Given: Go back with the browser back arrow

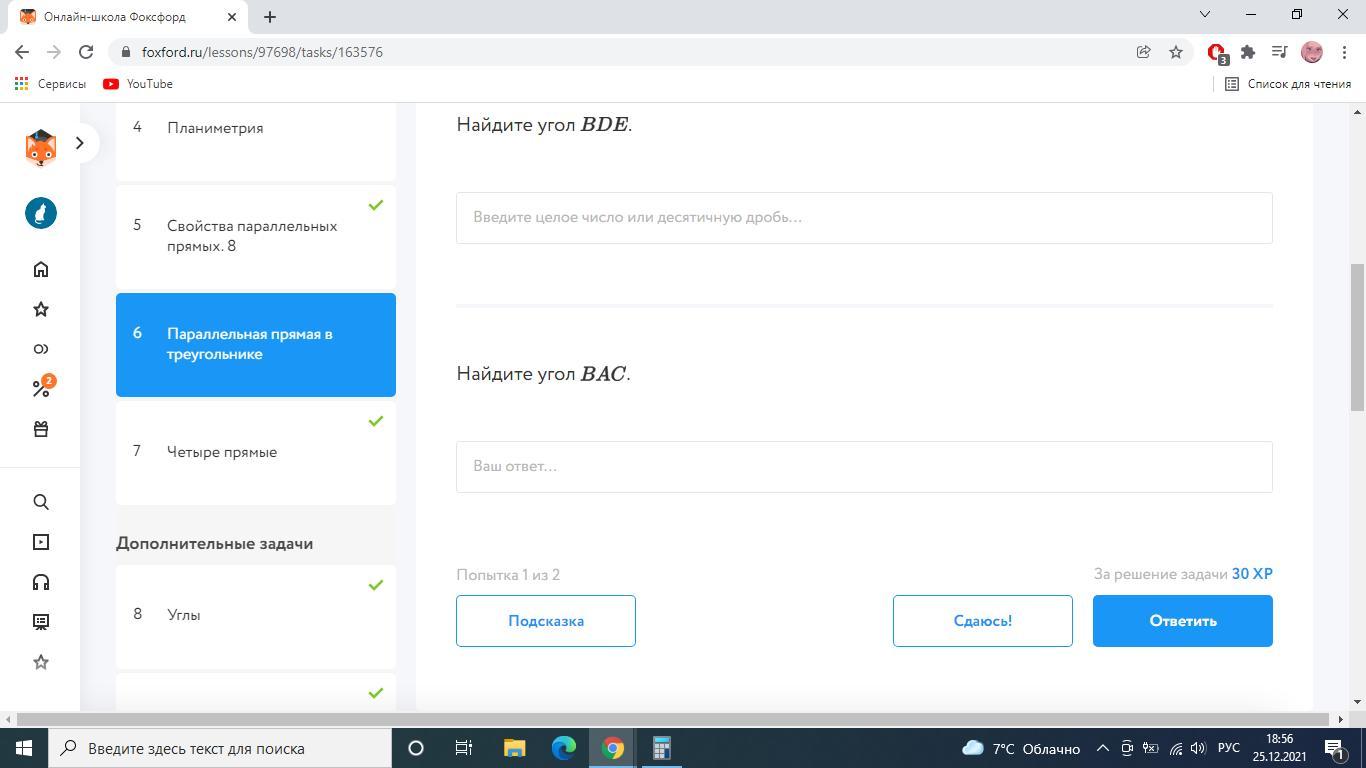Looking at the screenshot, I should tap(22, 52).
